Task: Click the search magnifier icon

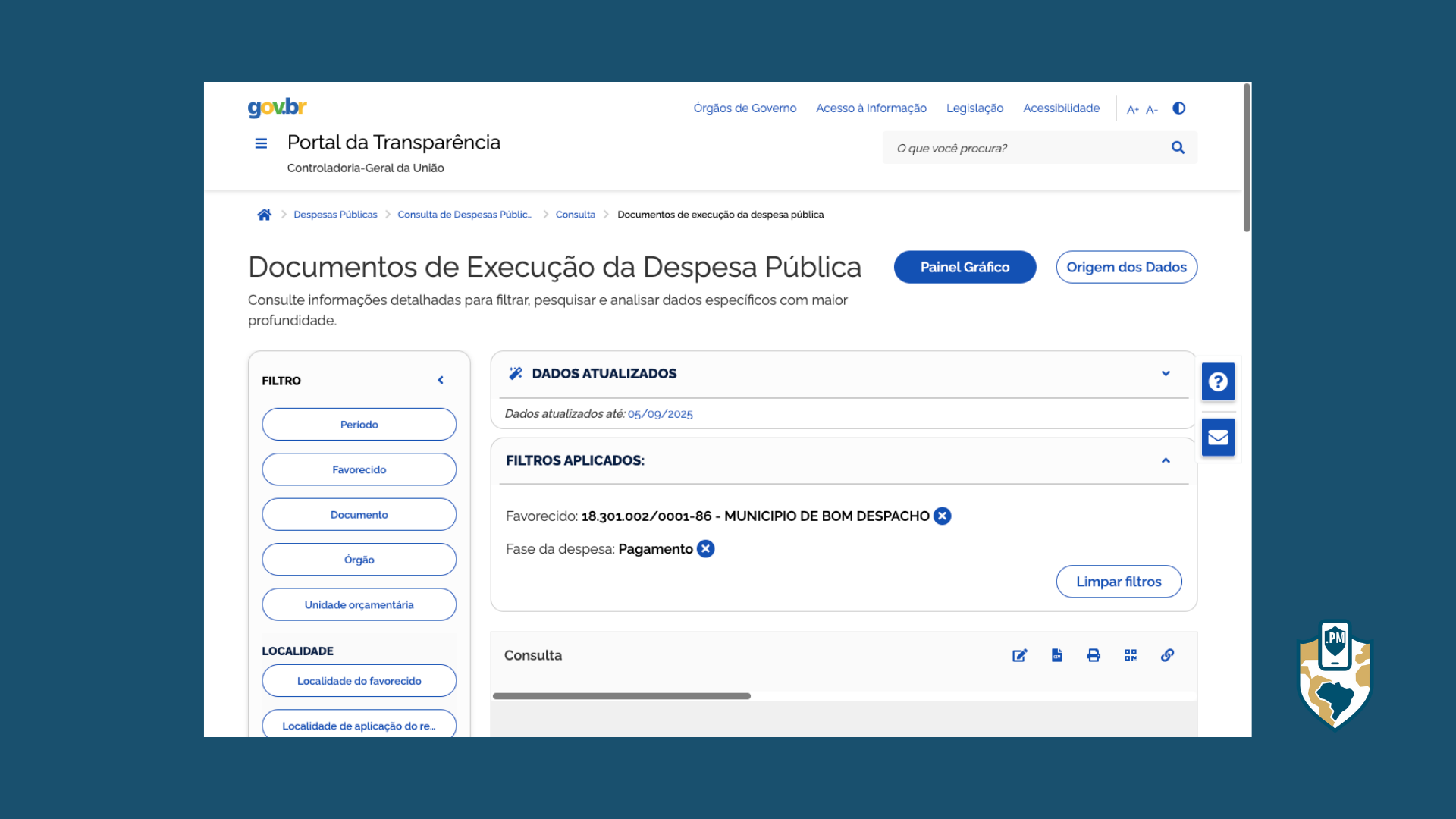Action: (1178, 148)
